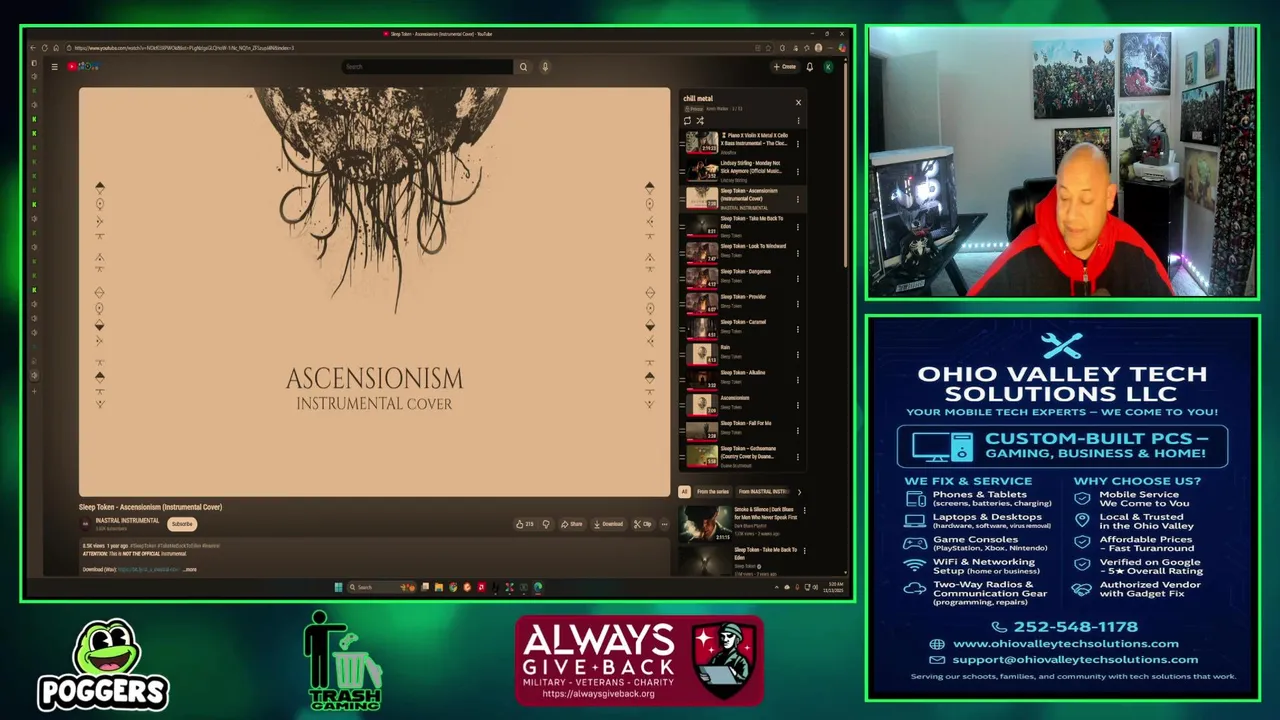1280x720 pixels.
Task: Open the INASTRAL INSTRUMENTAL channel name
Action: (127, 521)
